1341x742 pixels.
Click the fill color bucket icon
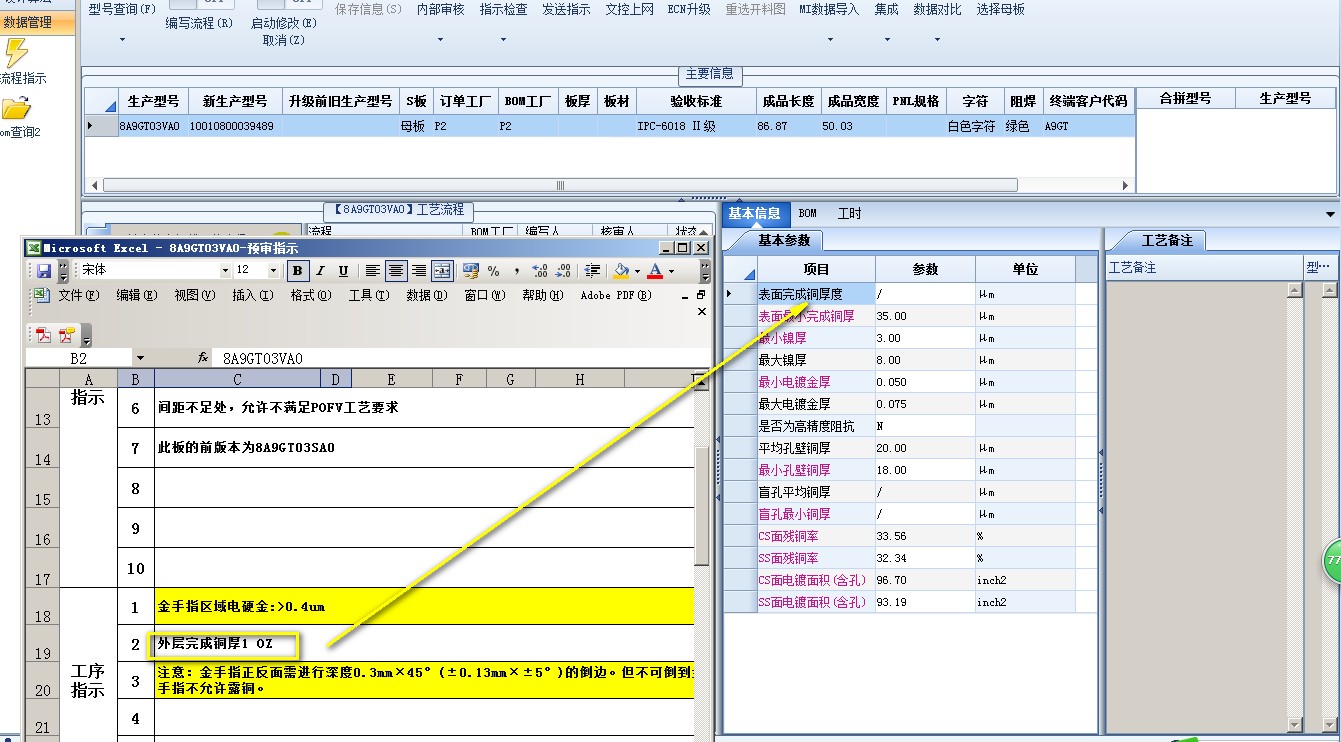coord(621,271)
